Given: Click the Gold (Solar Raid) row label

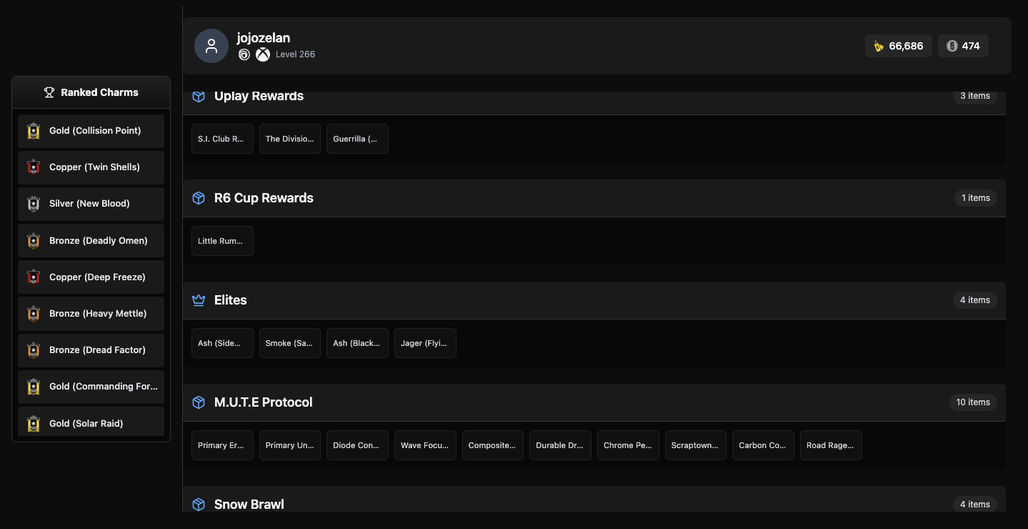Looking at the screenshot, I should 86,423.
